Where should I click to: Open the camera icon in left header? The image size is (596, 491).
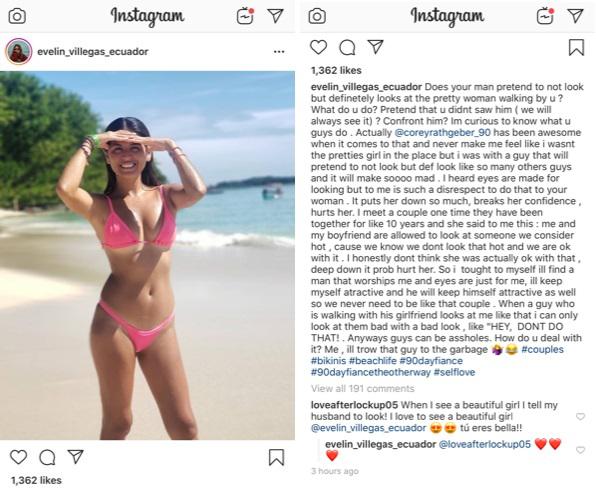tap(17, 16)
